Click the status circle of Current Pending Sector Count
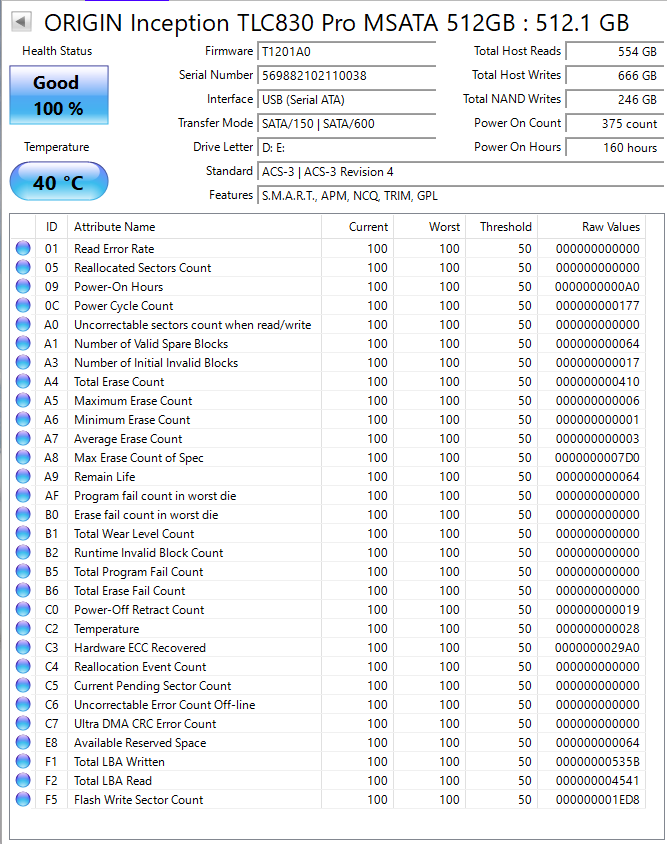The height and width of the screenshot is (844, 667). (x=23, y=685)
